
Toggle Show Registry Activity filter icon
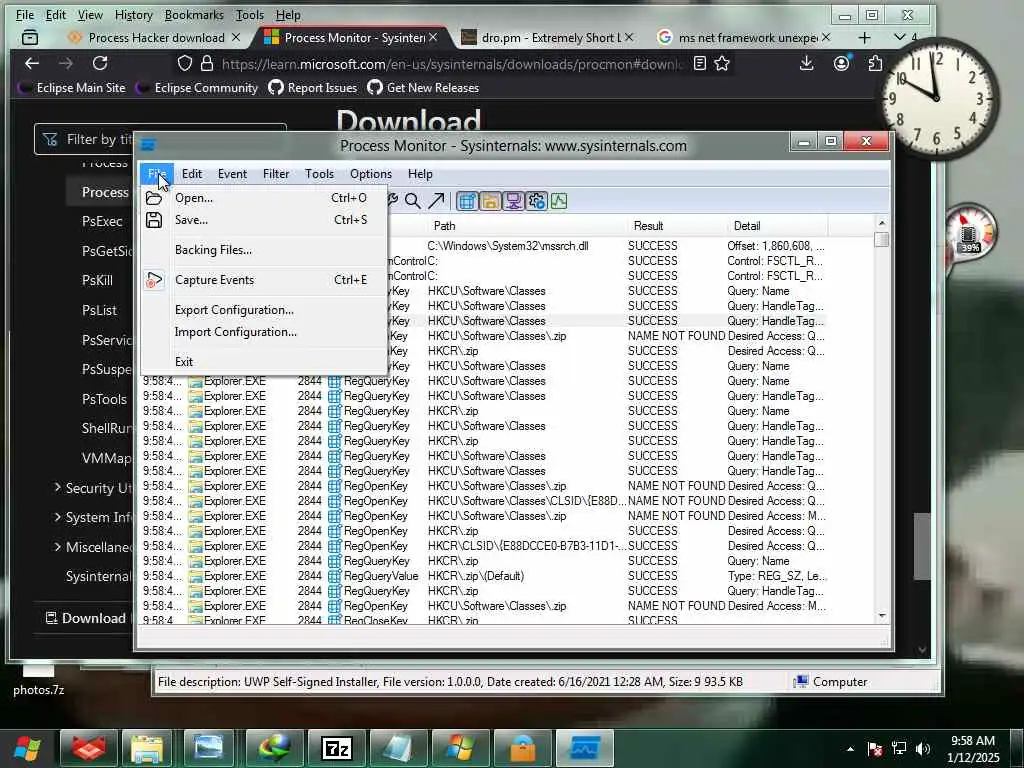coord(466,201)
